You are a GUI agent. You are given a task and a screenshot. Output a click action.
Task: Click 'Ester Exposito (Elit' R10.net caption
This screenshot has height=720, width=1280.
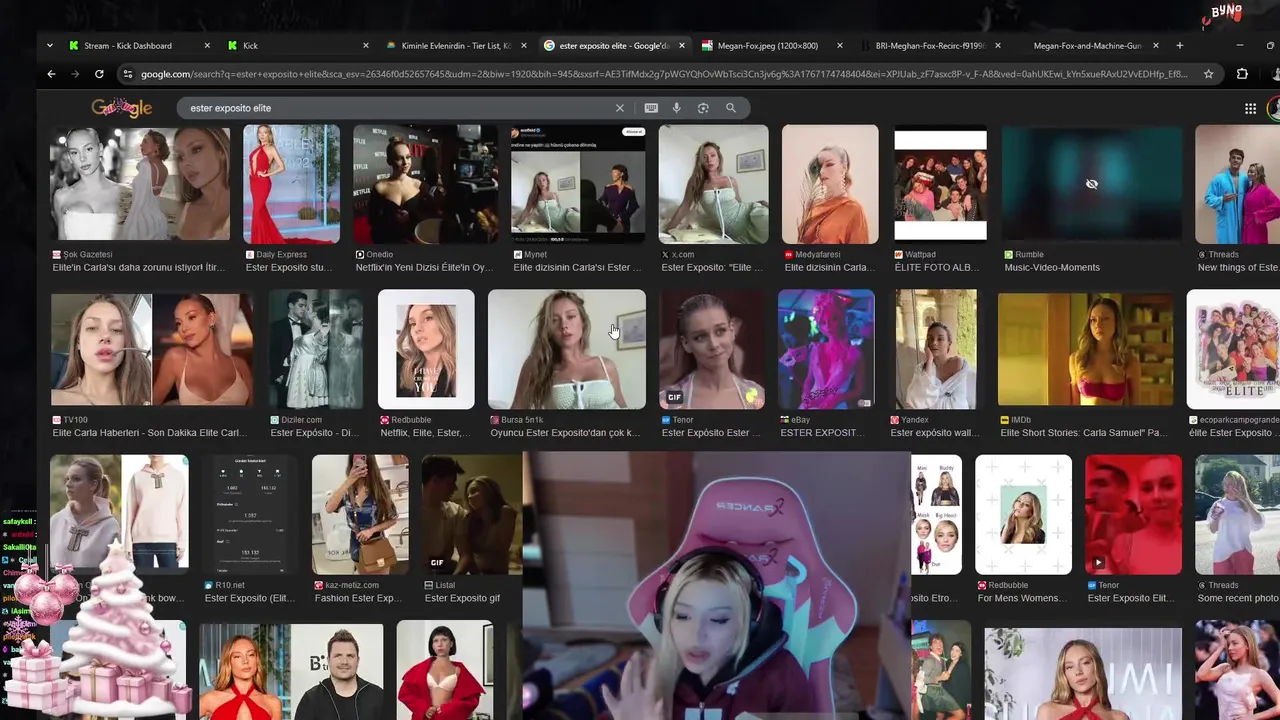249,599
